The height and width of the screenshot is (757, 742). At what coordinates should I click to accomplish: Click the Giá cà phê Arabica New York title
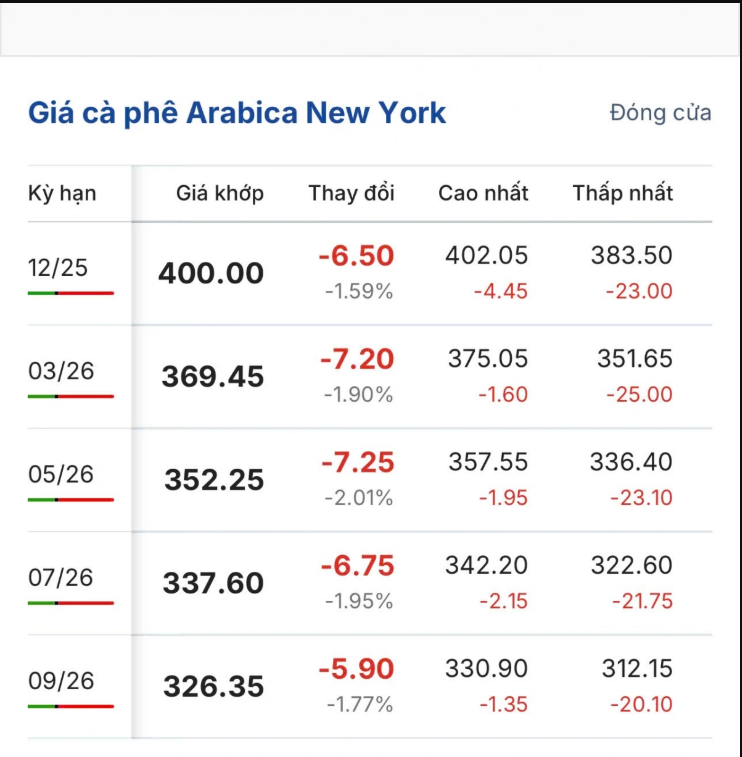237,112
